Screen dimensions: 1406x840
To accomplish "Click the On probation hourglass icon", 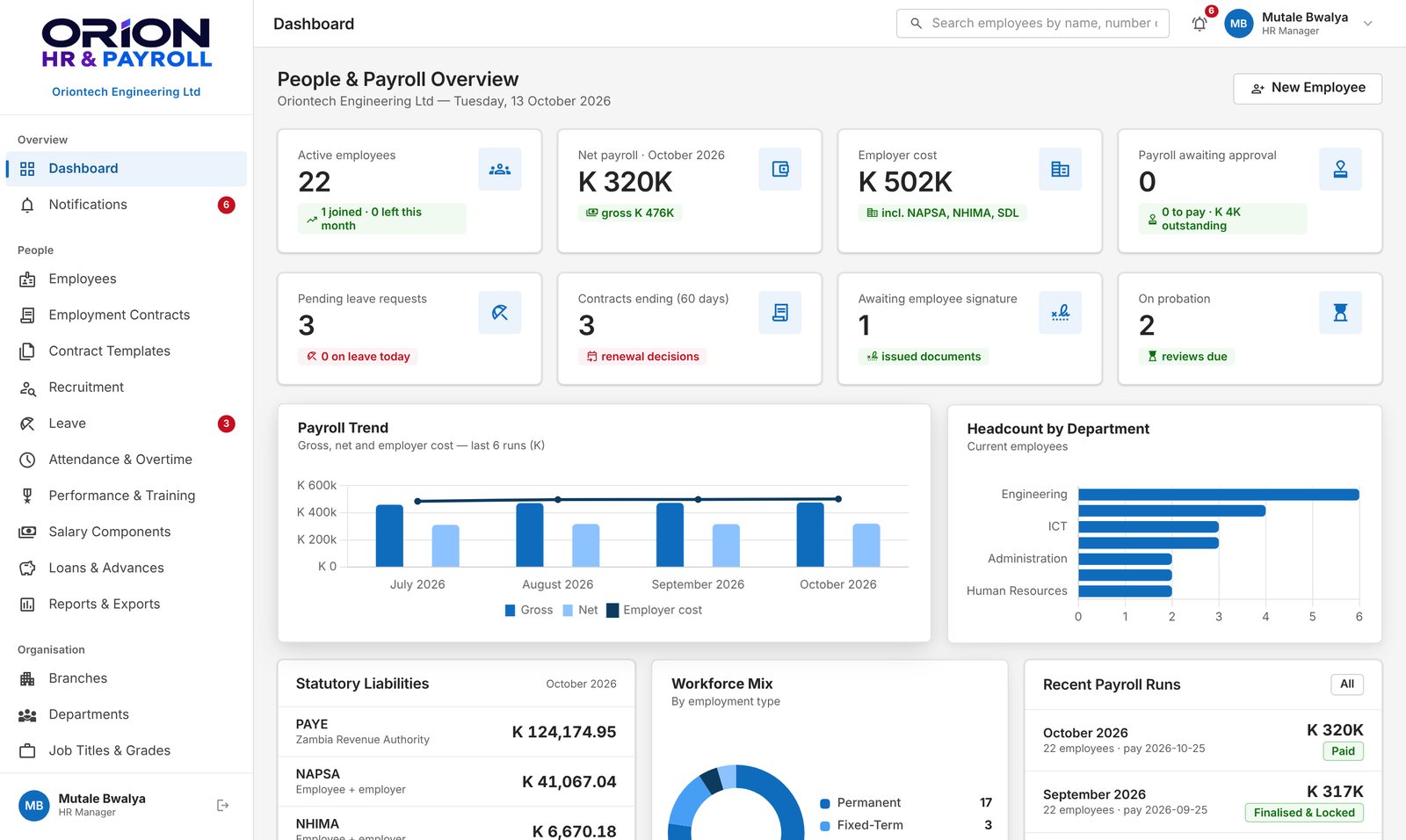I will (1341, 313).
